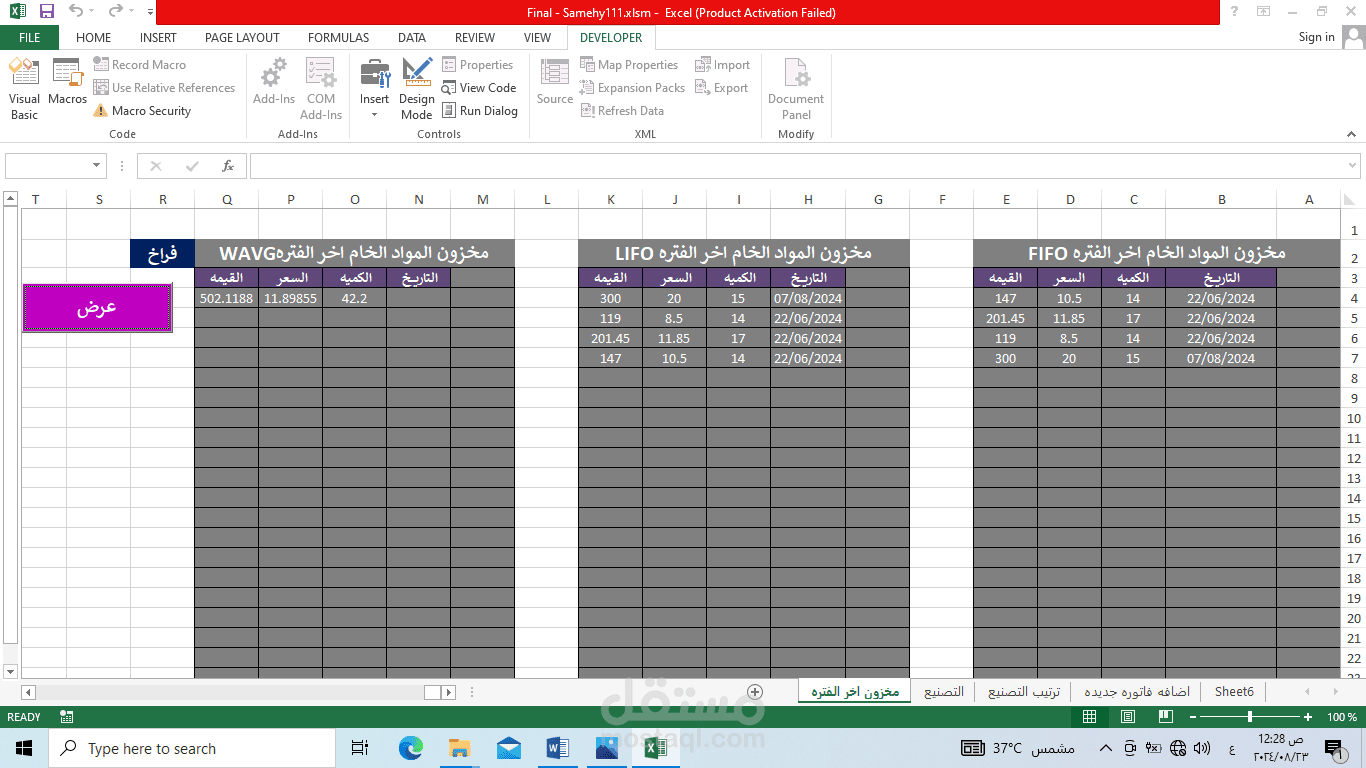Click the purple عرض button
Viewport: 1366px width, 768px height.
97,308
